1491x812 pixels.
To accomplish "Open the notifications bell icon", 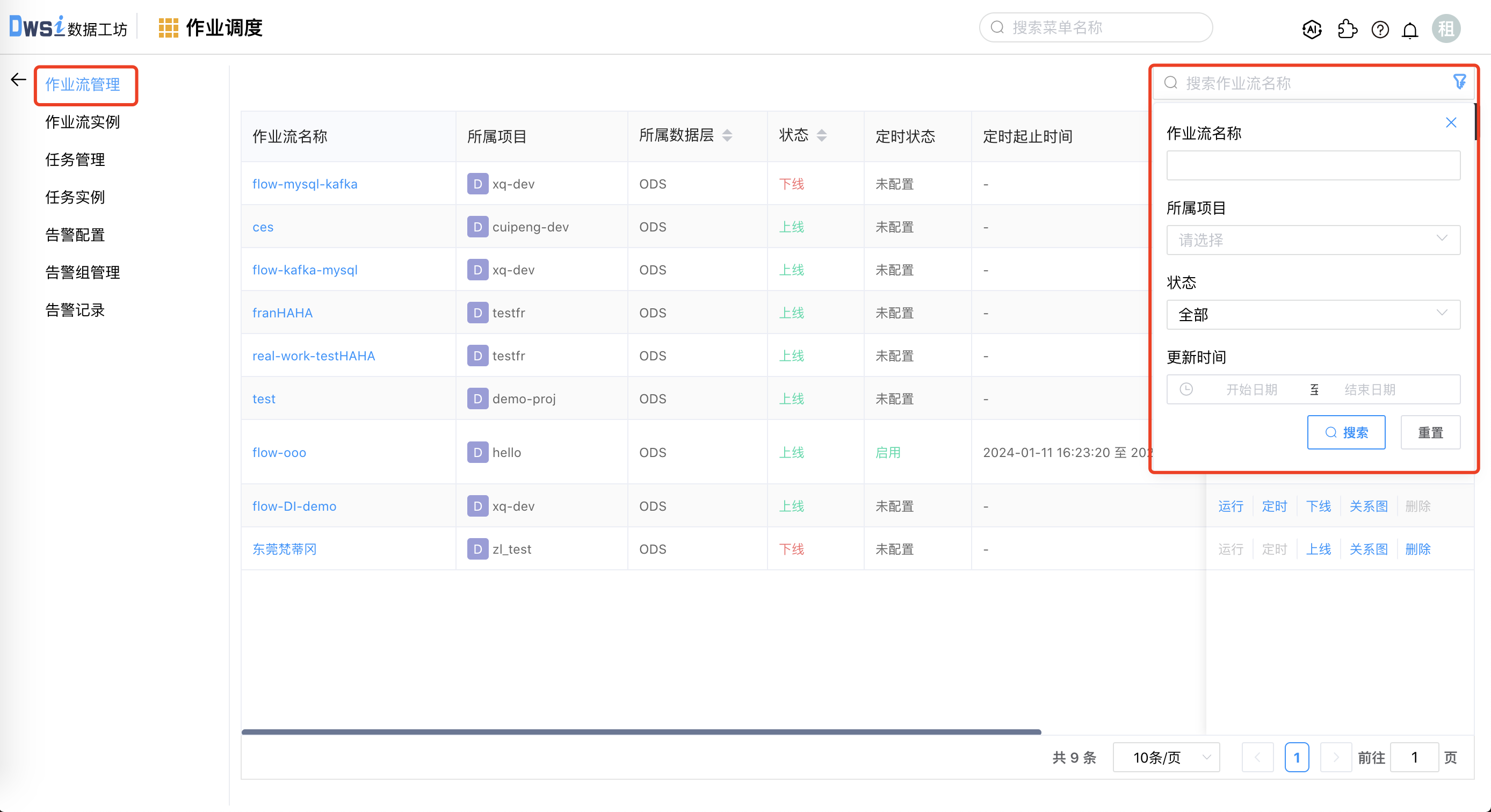I will coord(1410,30).
